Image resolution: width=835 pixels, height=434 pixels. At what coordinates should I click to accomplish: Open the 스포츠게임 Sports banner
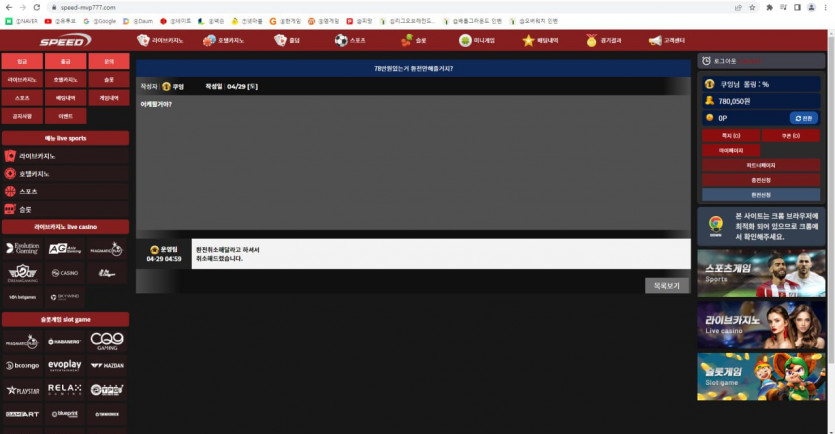click(x=761, y=273)
